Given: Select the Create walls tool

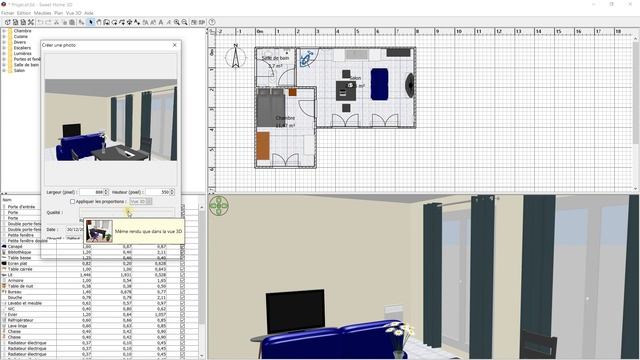Looking at the screenshot, I should tap(106, 22).
